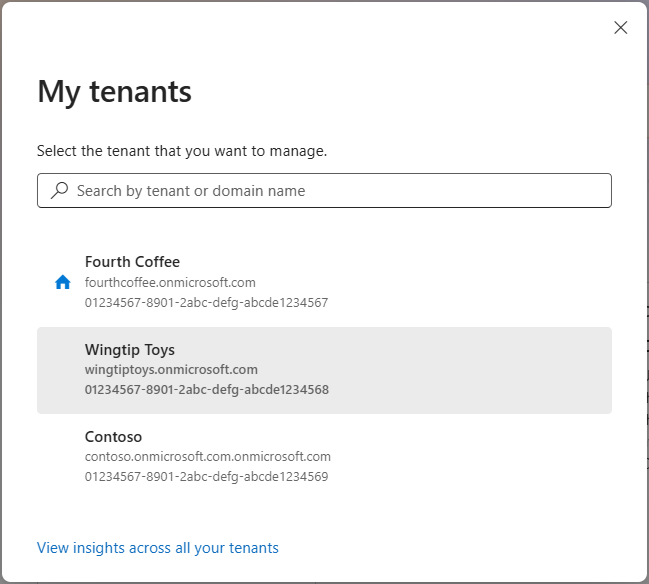
Task: Click the search magnifier icon
Action: tap(60, 190)
